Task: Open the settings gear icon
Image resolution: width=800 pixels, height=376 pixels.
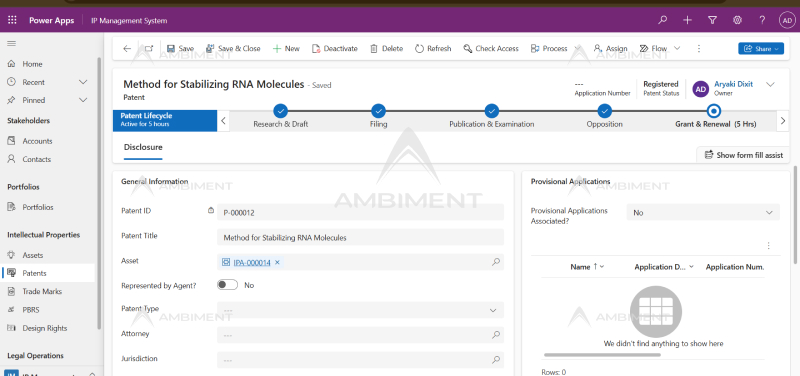Action: pos(737,20)
